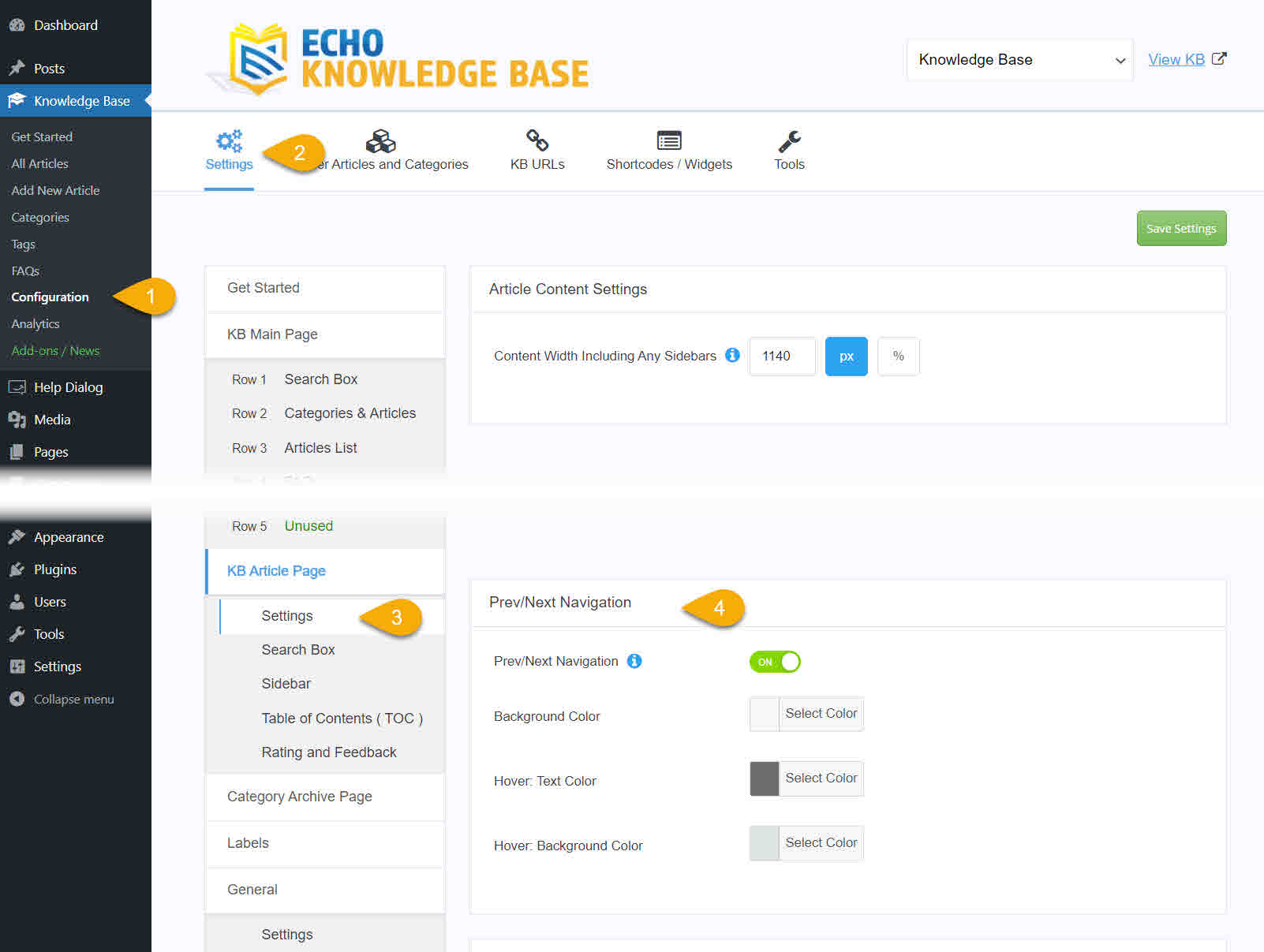Click Select Color button for Background Color
Screen dimensions: 1264x952
coord(821,714)
